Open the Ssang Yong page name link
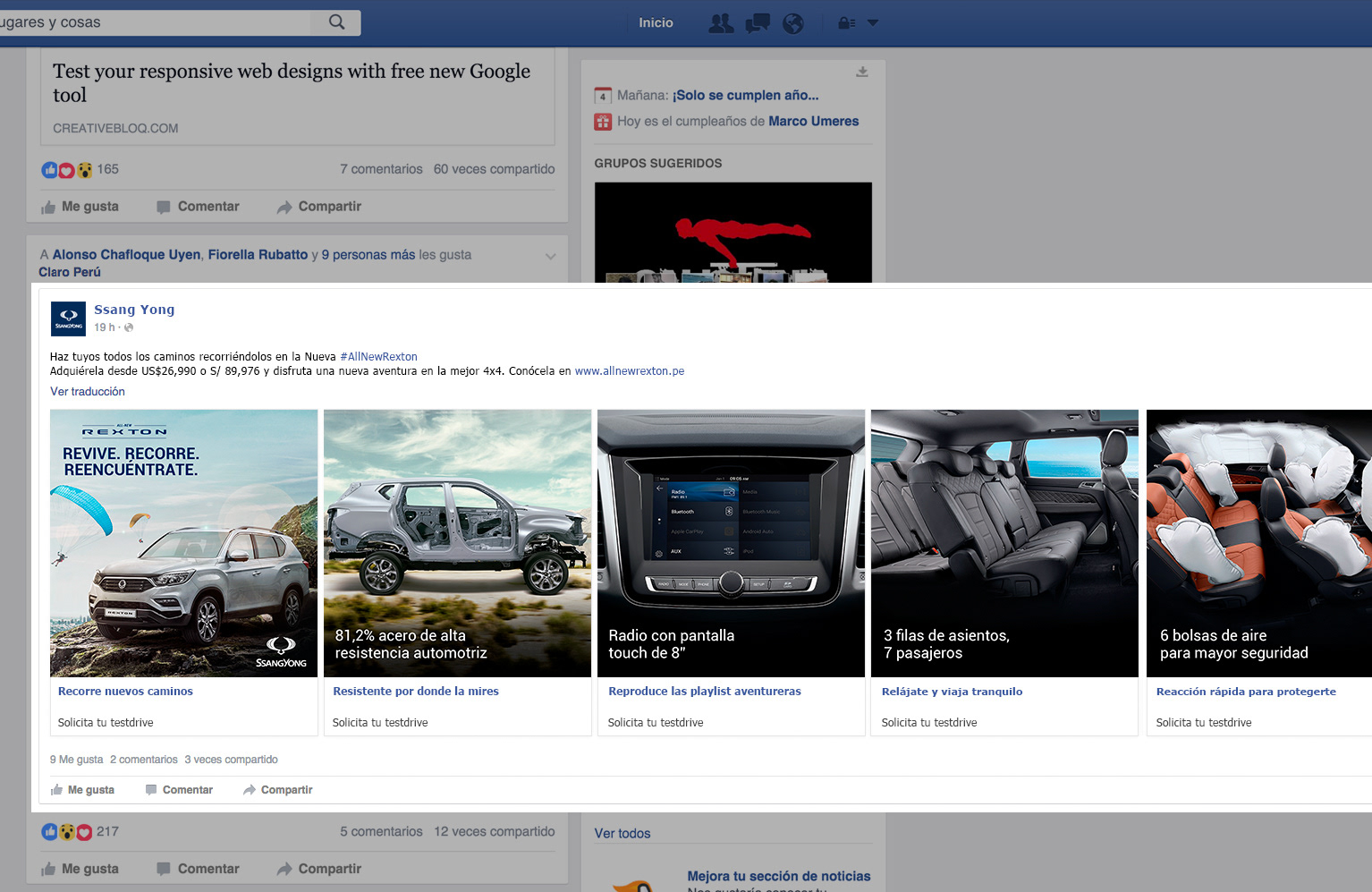1372x892 pixels. 134,310
